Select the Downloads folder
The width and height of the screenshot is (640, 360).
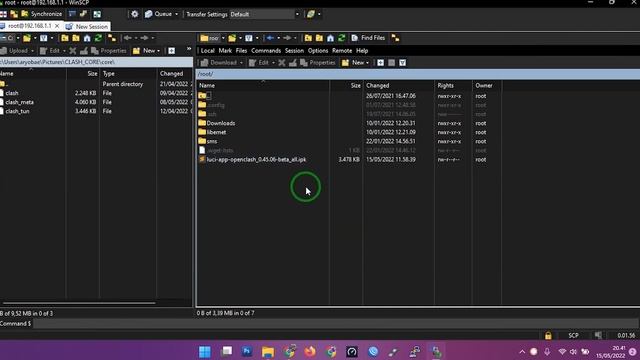click(x=220, y=123)
